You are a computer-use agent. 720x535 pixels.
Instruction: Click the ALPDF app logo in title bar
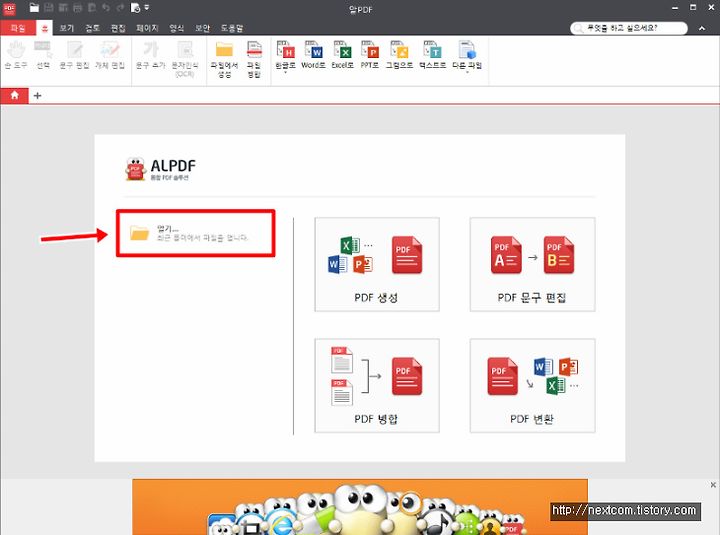[9, 8]
